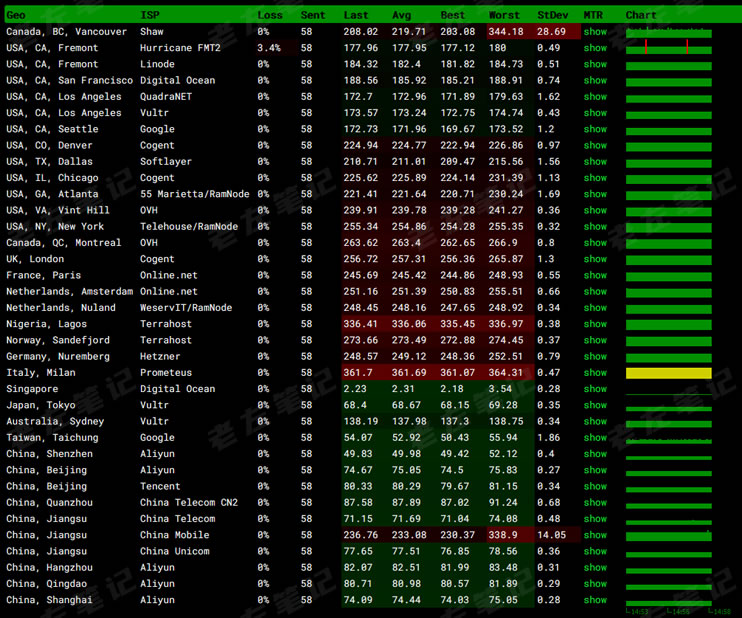Image resolution: width=742 pixels, height=618 pixels.
Task: Click show for Taiwan Taichung Google
Action: point(595,438)
